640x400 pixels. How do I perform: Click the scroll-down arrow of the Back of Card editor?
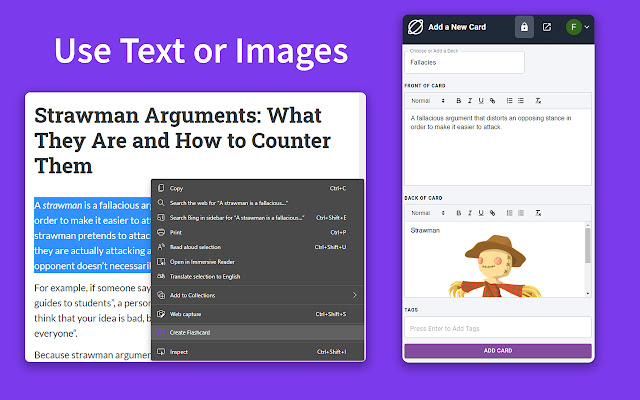588,293
